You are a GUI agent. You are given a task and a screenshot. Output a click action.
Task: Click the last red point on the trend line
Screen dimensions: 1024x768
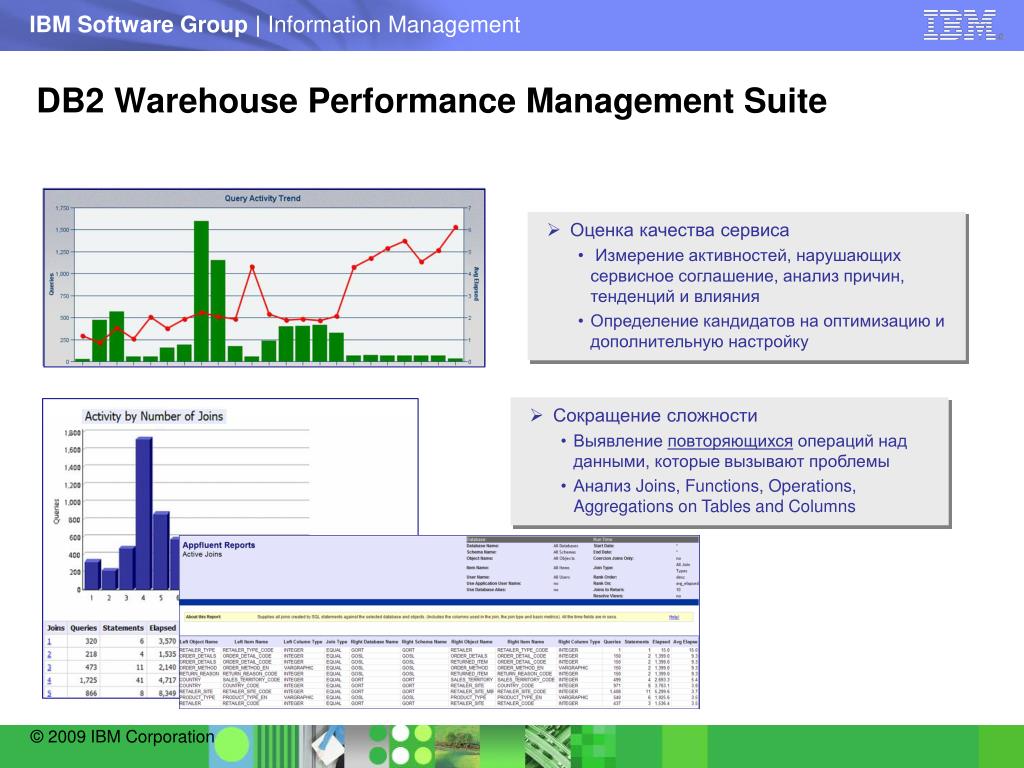pos(456,228)
